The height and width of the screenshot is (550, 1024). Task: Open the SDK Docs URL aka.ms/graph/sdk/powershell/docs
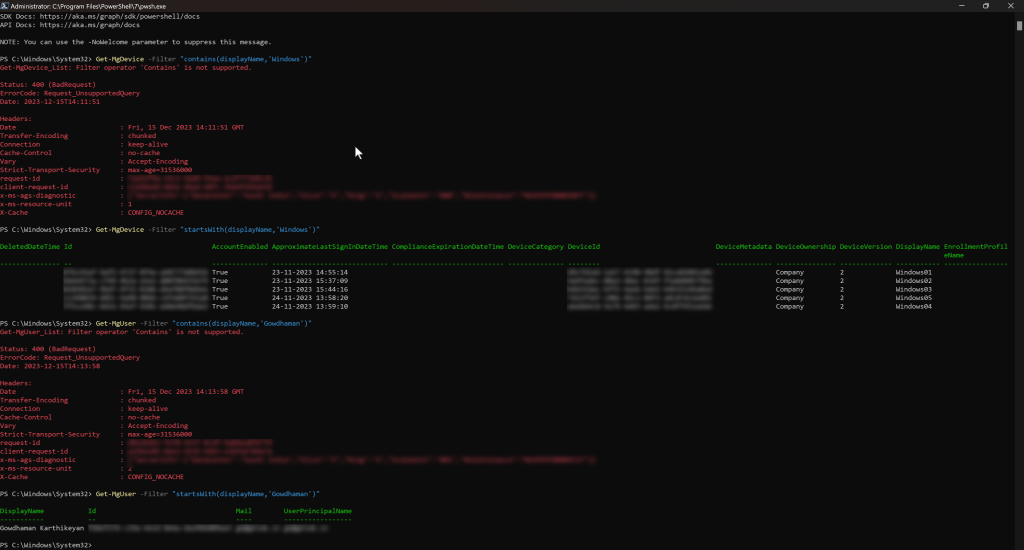coord(120,16)
